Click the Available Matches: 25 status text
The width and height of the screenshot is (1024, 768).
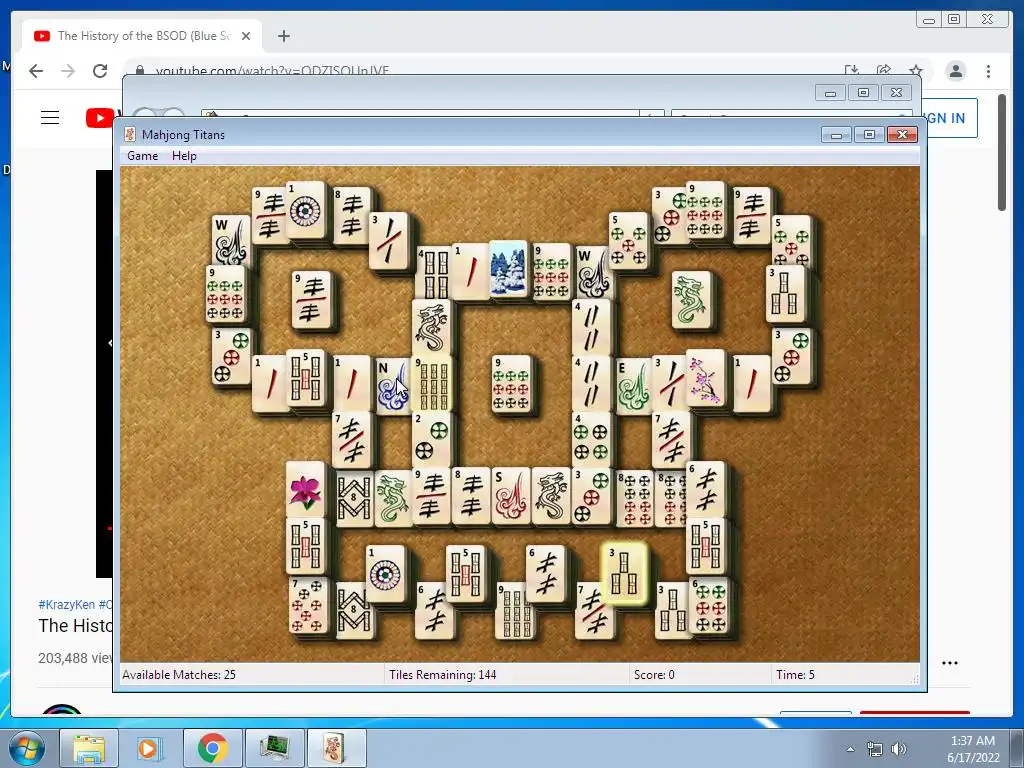click(179, 675)
